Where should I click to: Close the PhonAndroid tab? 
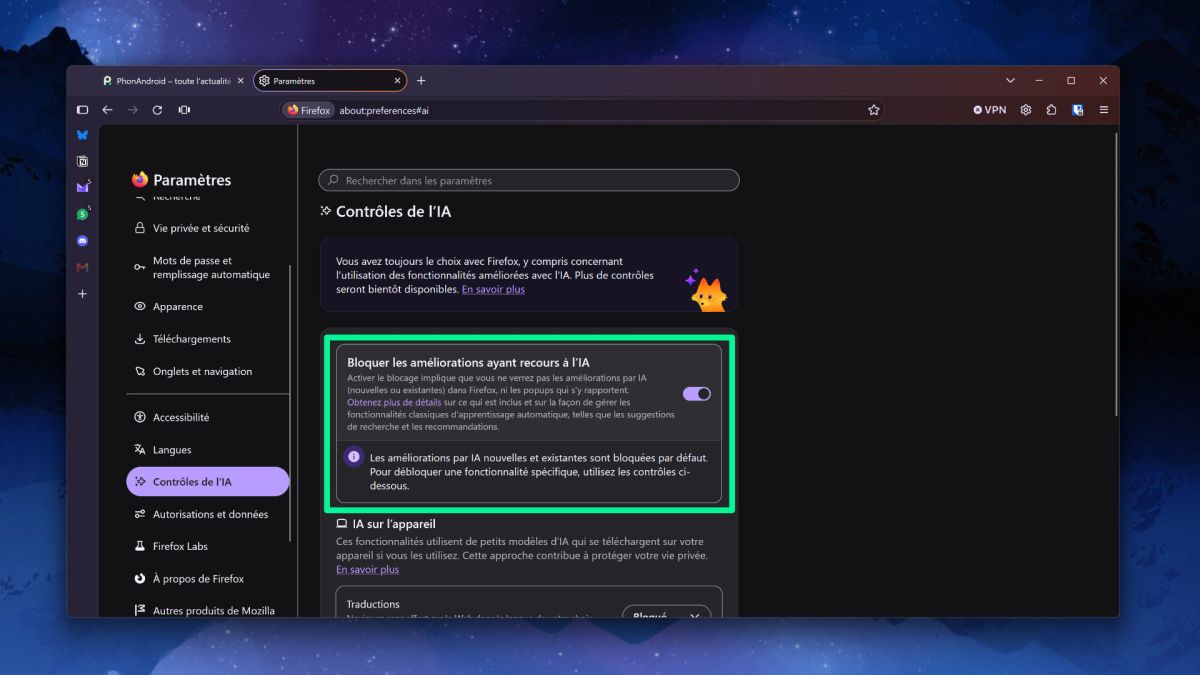(240, 81)
